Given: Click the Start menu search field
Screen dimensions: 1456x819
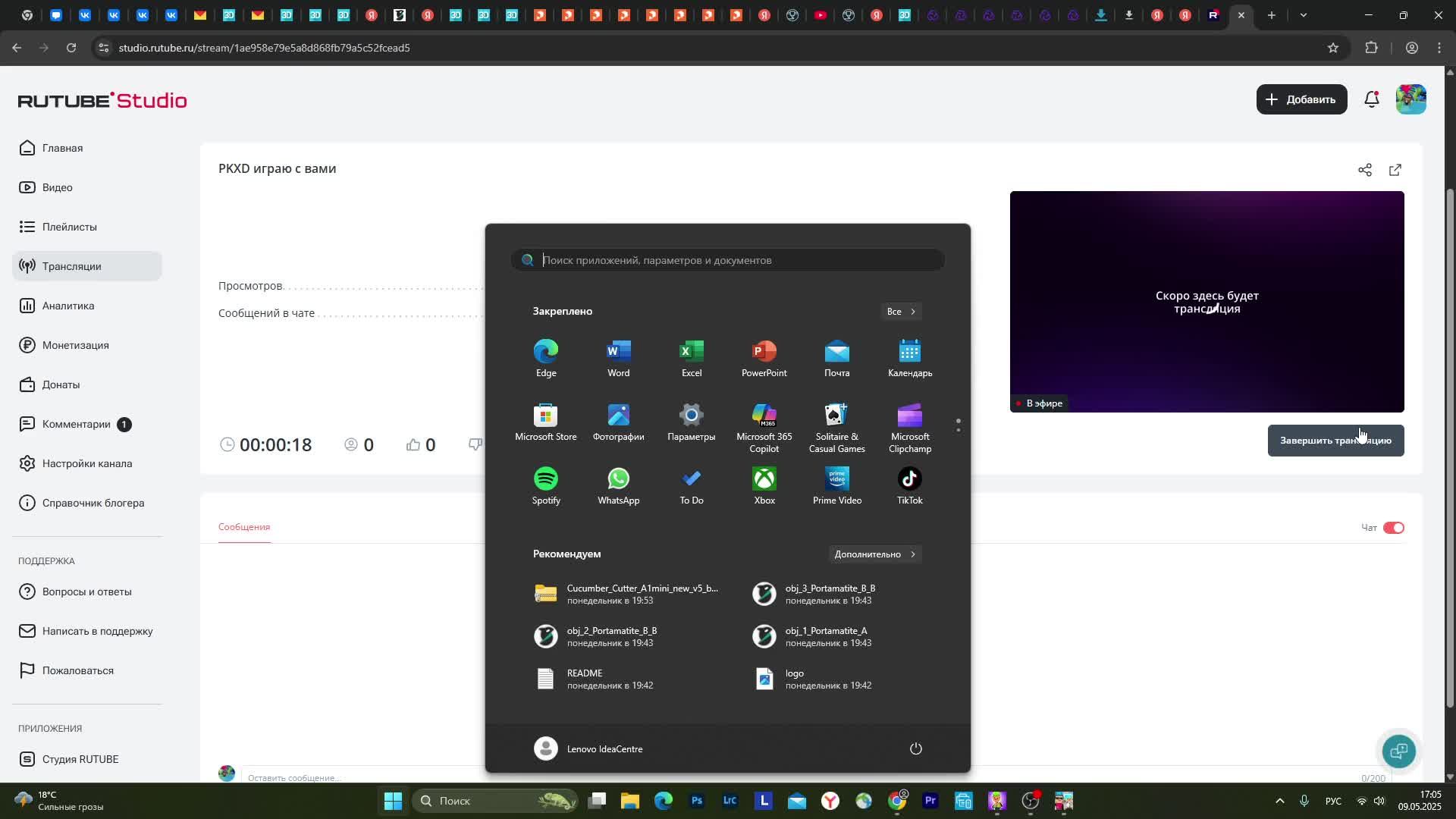Looking at the screenshot, I should [728, 260].
